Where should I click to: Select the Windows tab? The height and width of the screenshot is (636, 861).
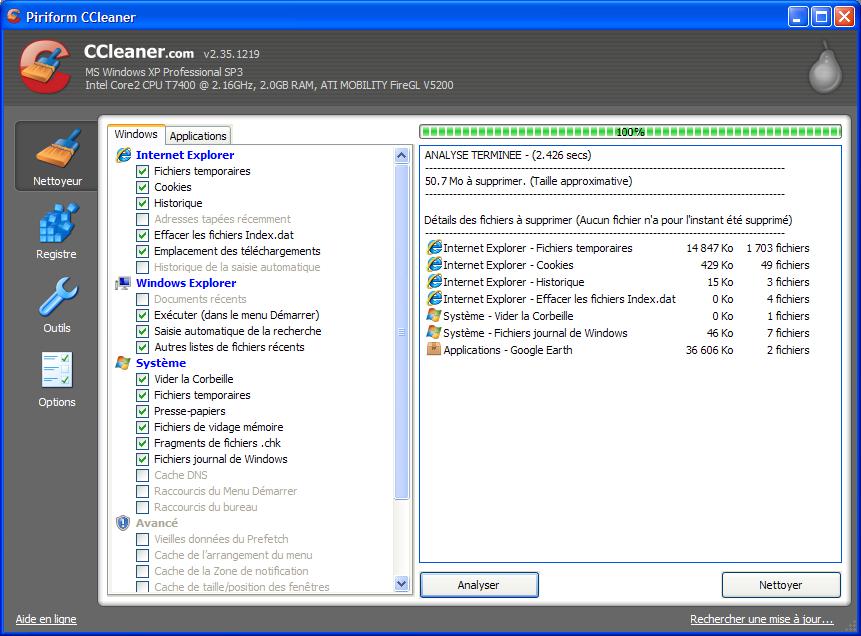pos(136,134)
